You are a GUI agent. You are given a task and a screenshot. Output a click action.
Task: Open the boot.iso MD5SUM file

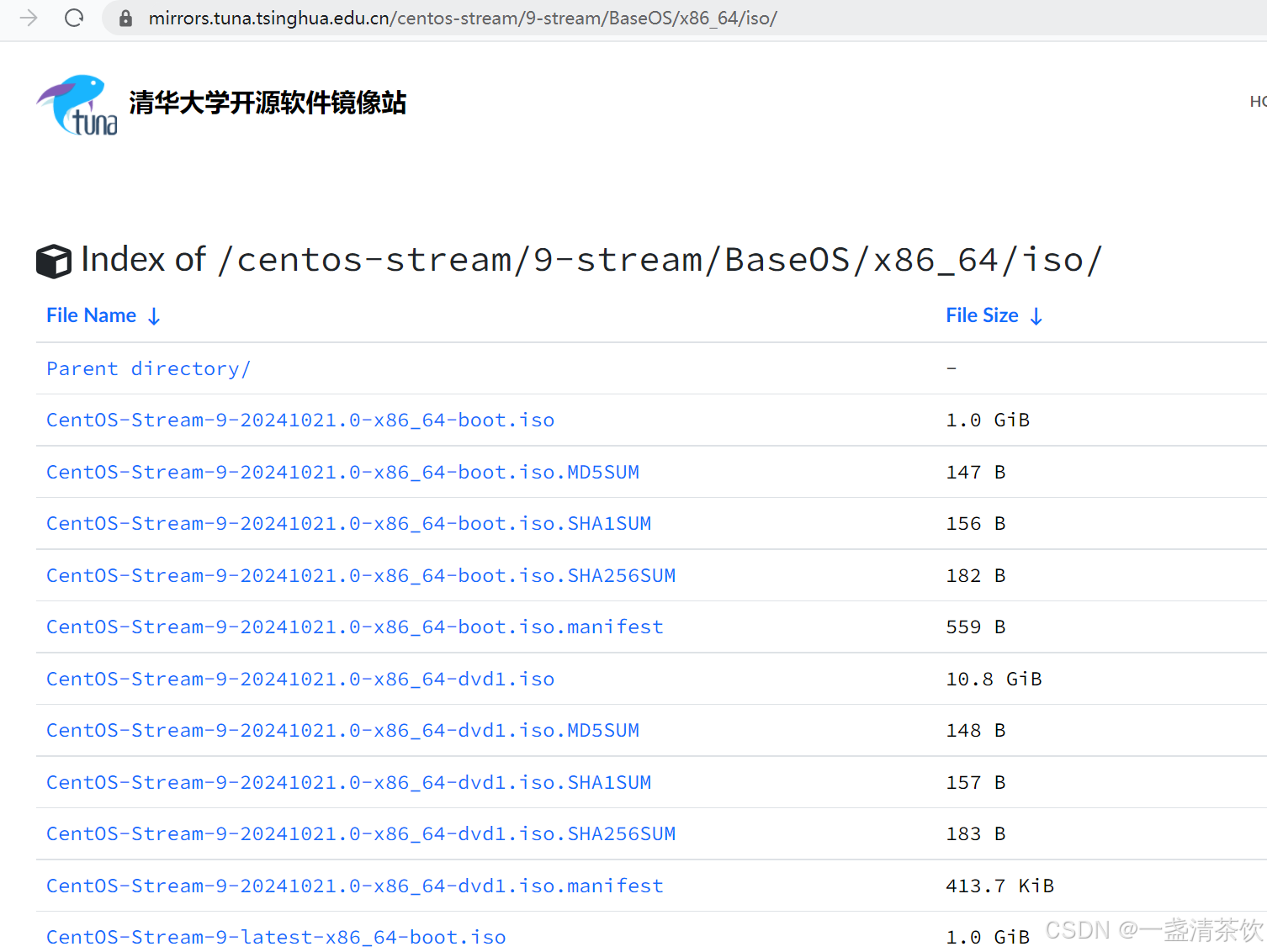[342, 472]
